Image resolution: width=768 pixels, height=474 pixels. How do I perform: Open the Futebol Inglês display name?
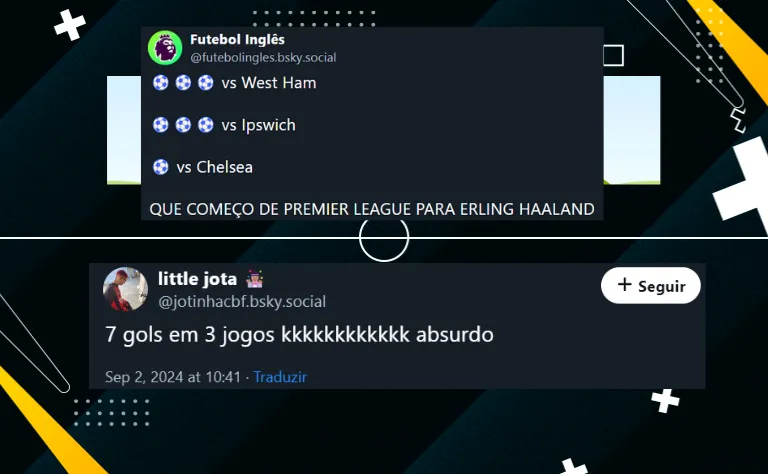[237, 39]
